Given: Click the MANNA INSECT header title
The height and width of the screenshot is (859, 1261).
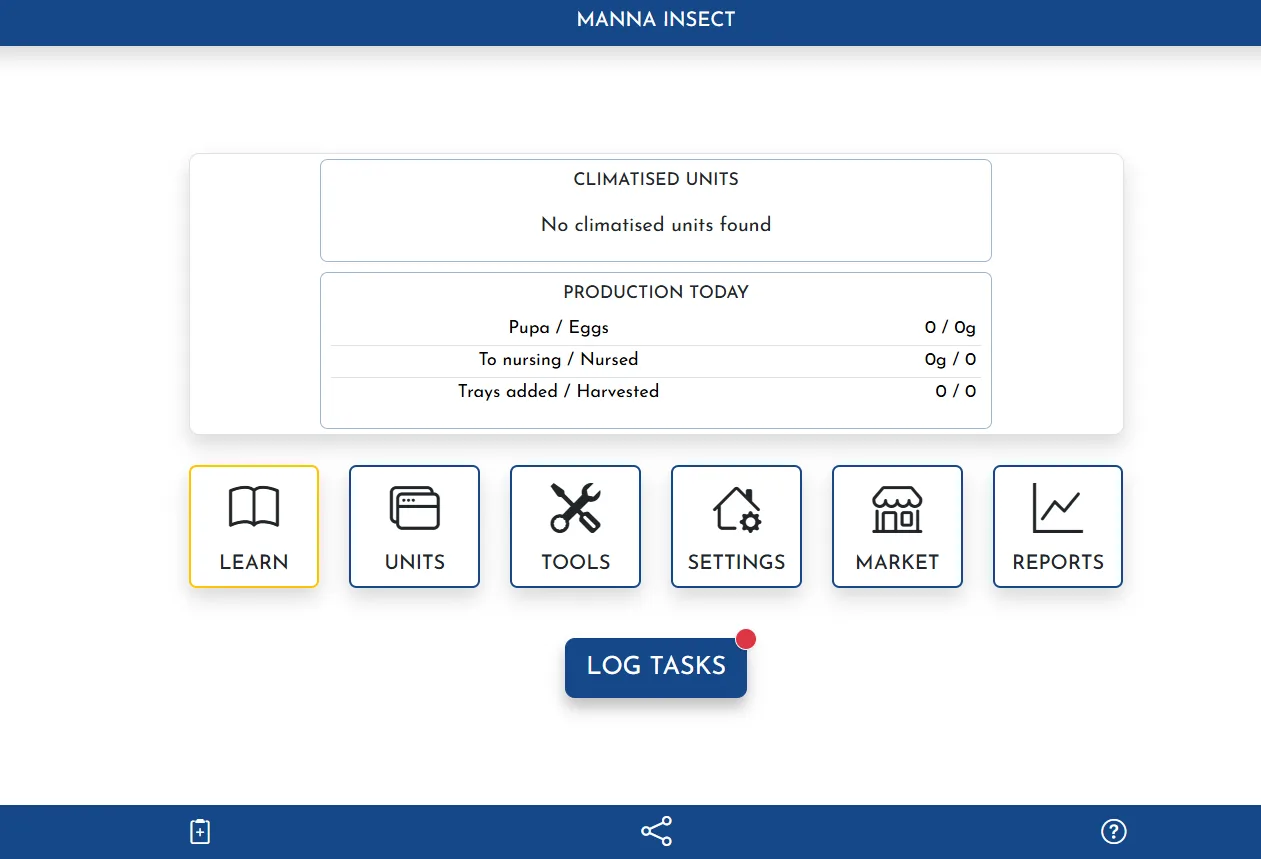Looking at the screenshot, I should (x=655, y=19).
